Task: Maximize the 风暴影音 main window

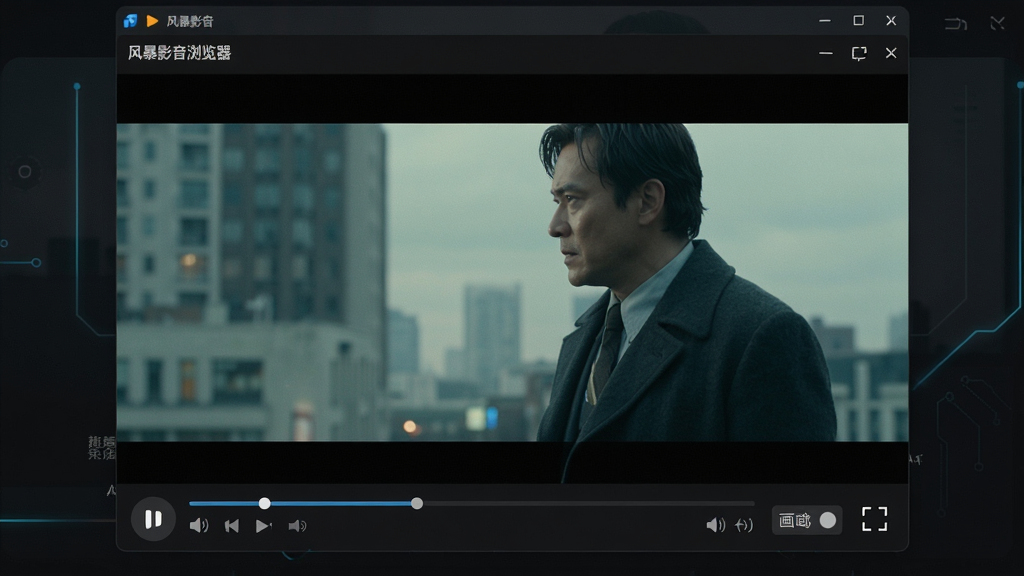Action: coord(858,20)
